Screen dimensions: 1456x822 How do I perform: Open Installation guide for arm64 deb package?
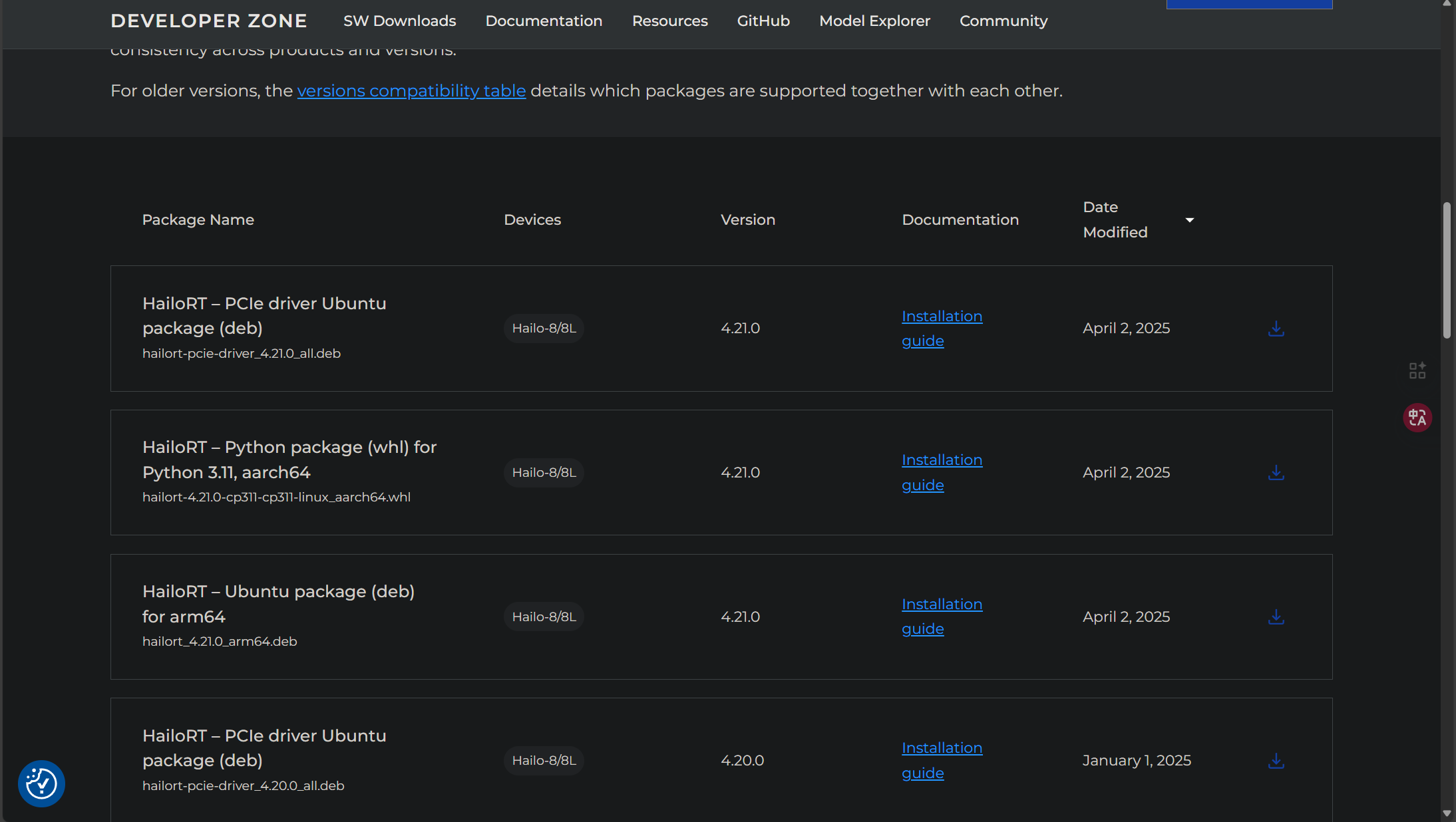coord(942,616)
